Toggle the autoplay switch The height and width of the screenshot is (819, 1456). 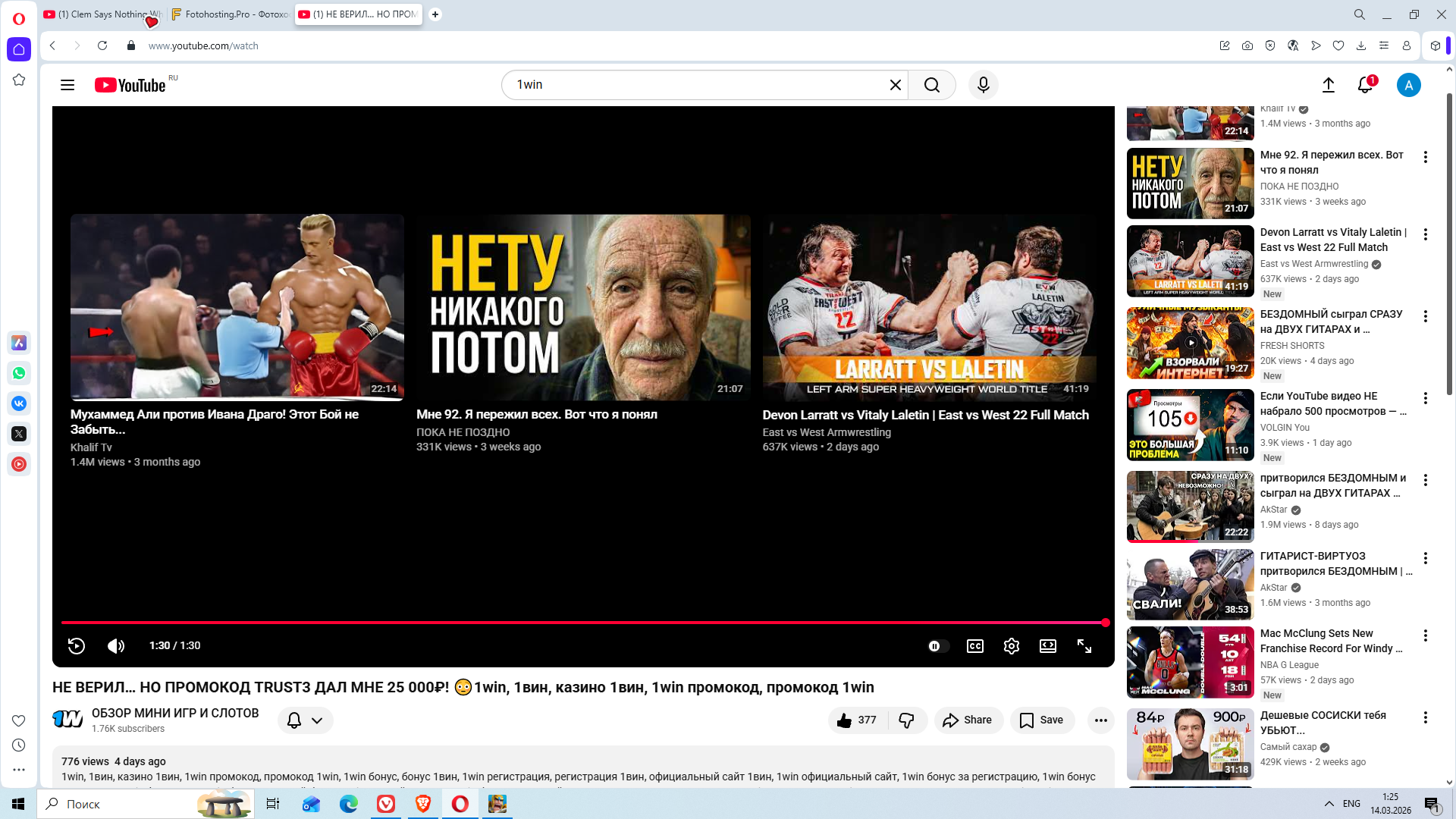[x=937, y=646]
